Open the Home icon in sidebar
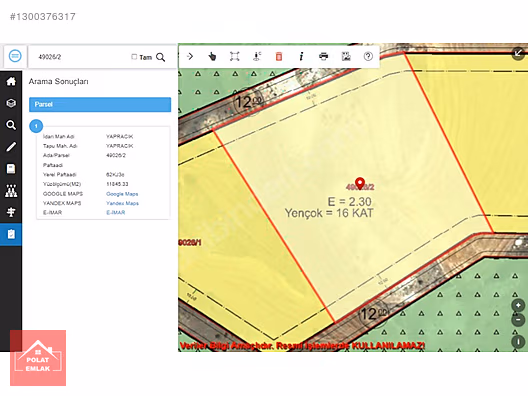The image size is (528, 396). pos(11,81)
